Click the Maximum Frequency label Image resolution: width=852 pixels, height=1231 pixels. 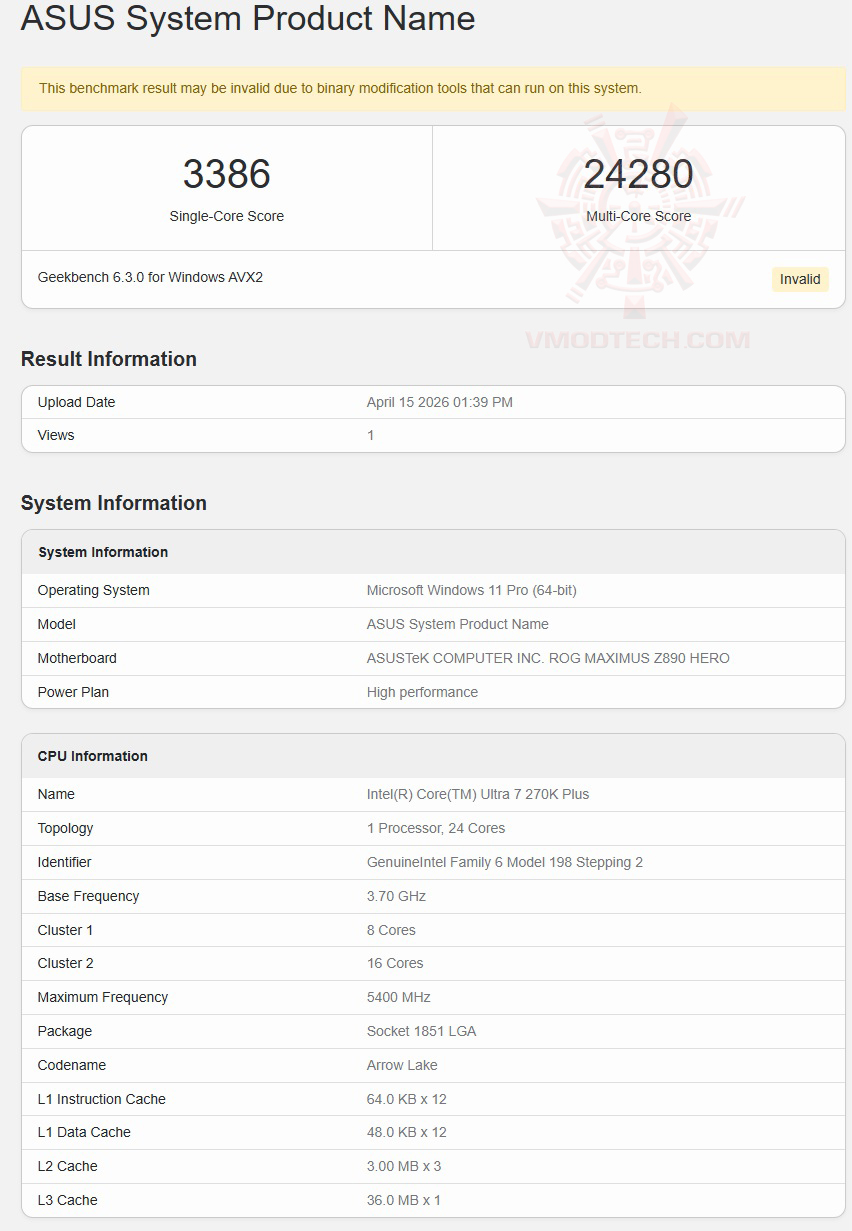103,997
